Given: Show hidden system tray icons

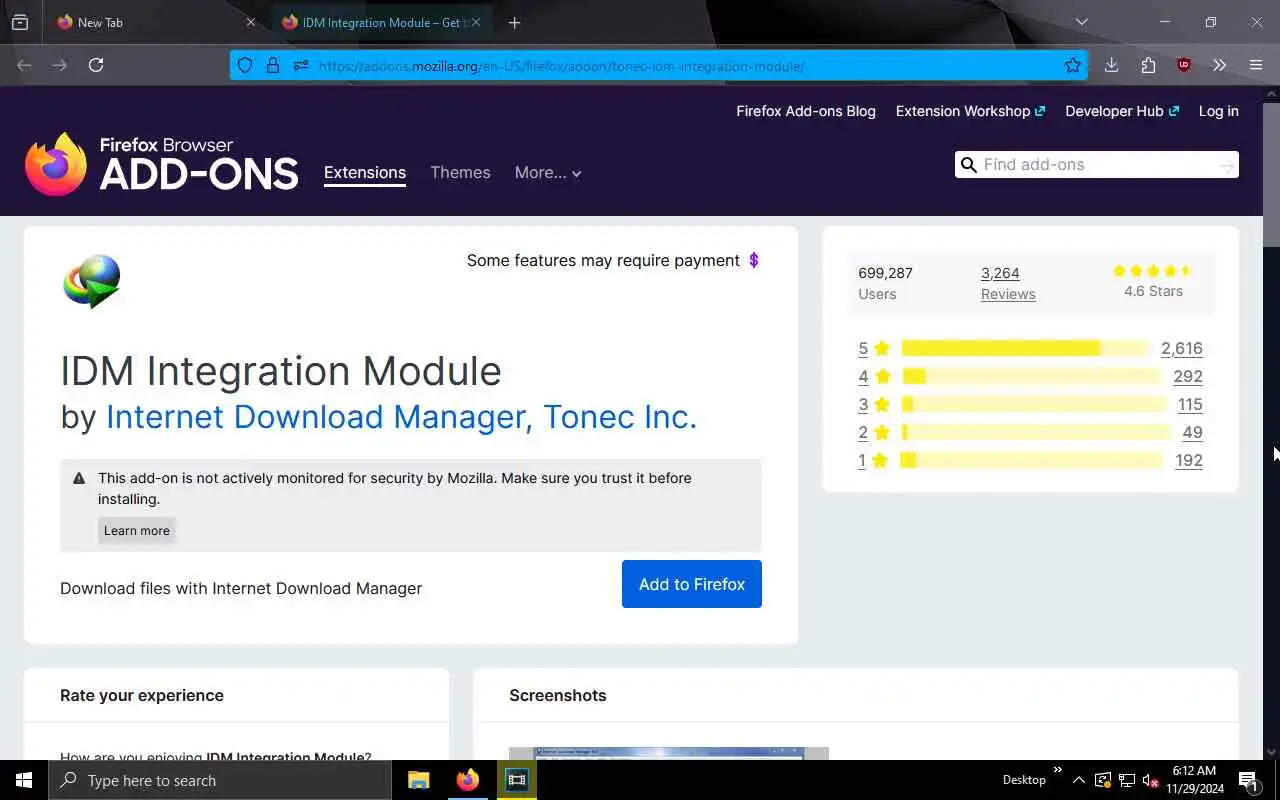Looking at the screenshot, I should coord(1078,780).
